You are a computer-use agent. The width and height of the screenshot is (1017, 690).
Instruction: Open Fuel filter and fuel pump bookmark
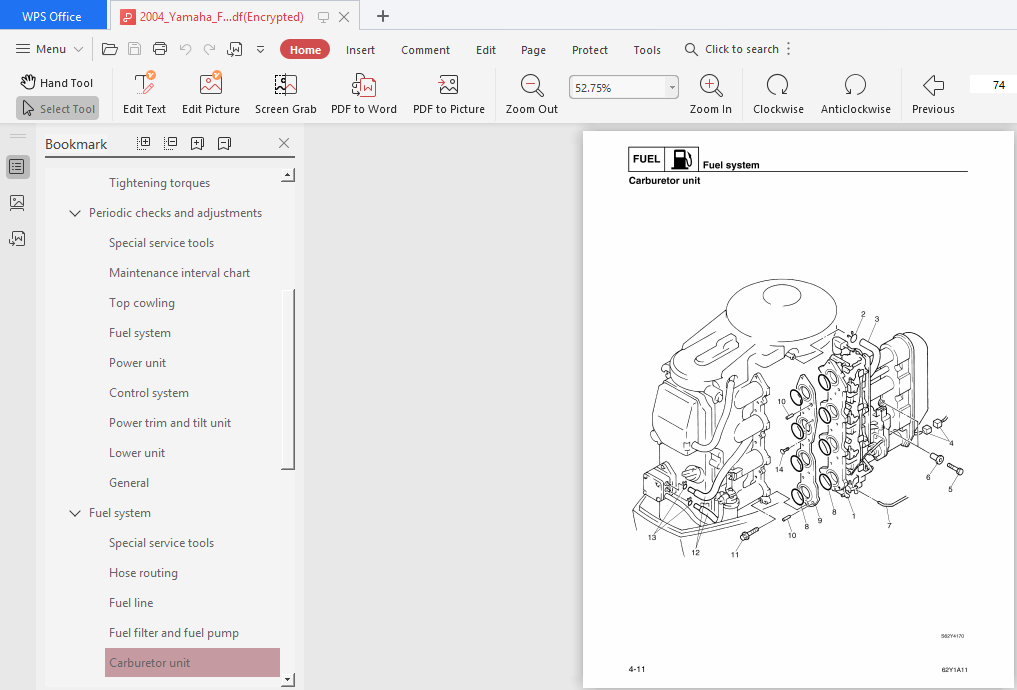pos(174,633)
